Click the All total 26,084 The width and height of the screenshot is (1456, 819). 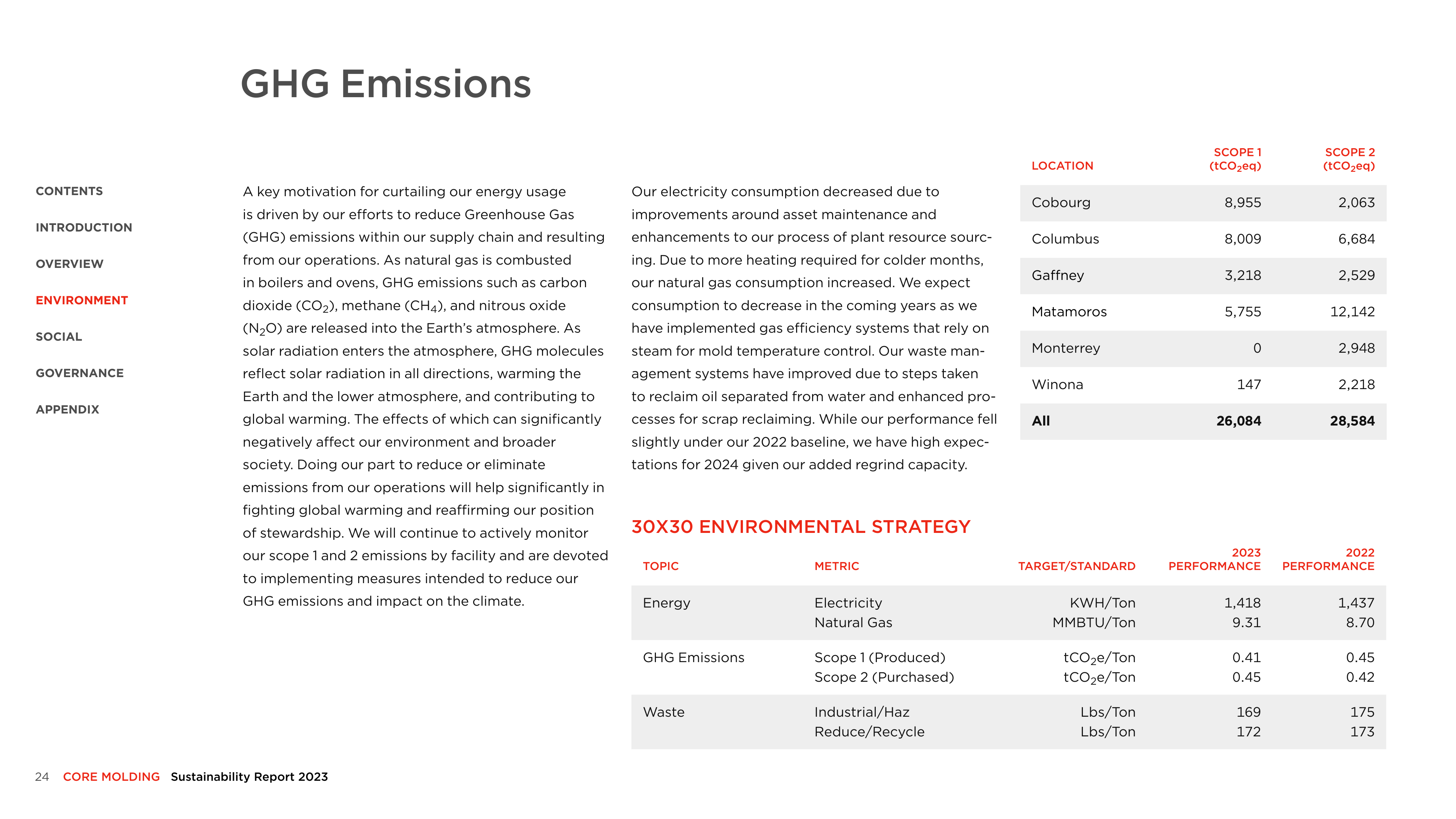1238,420
